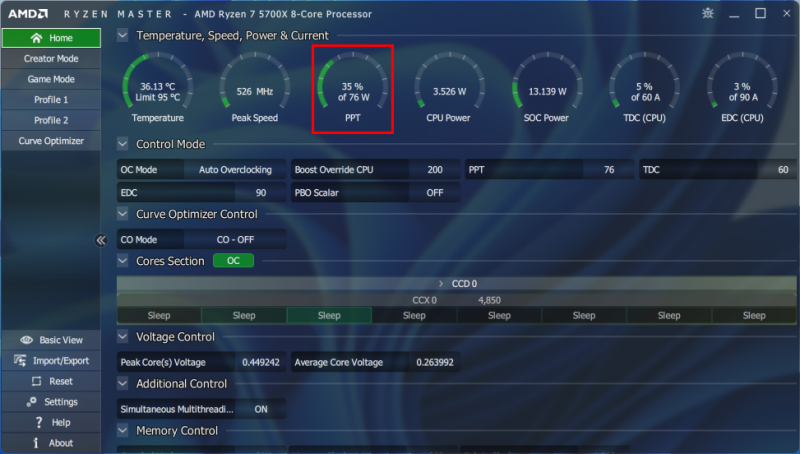
Task: Switch to Creator Mode tab
Action: (x=51, y=59)
